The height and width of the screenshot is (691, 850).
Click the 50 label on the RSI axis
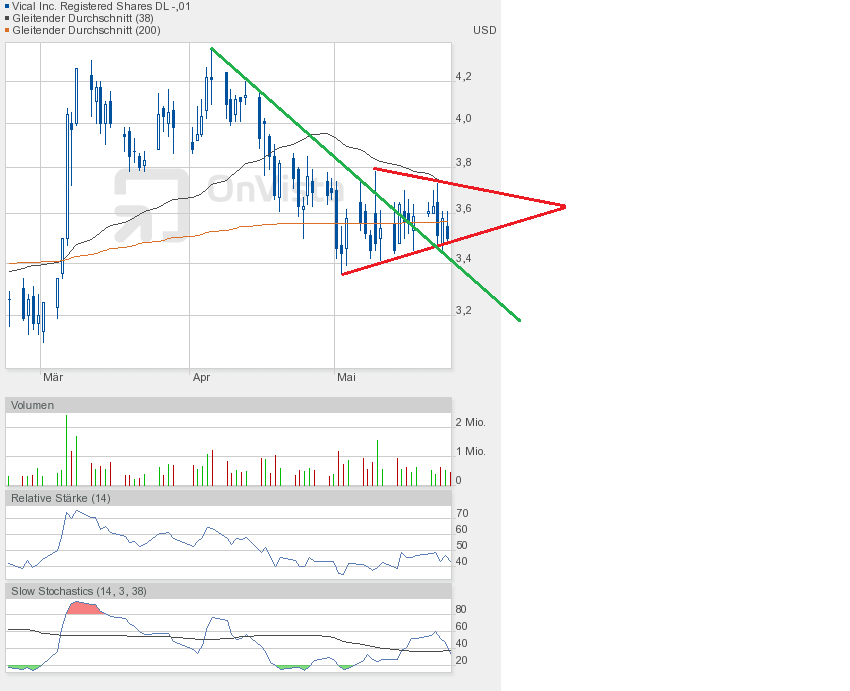click(462, 545)
